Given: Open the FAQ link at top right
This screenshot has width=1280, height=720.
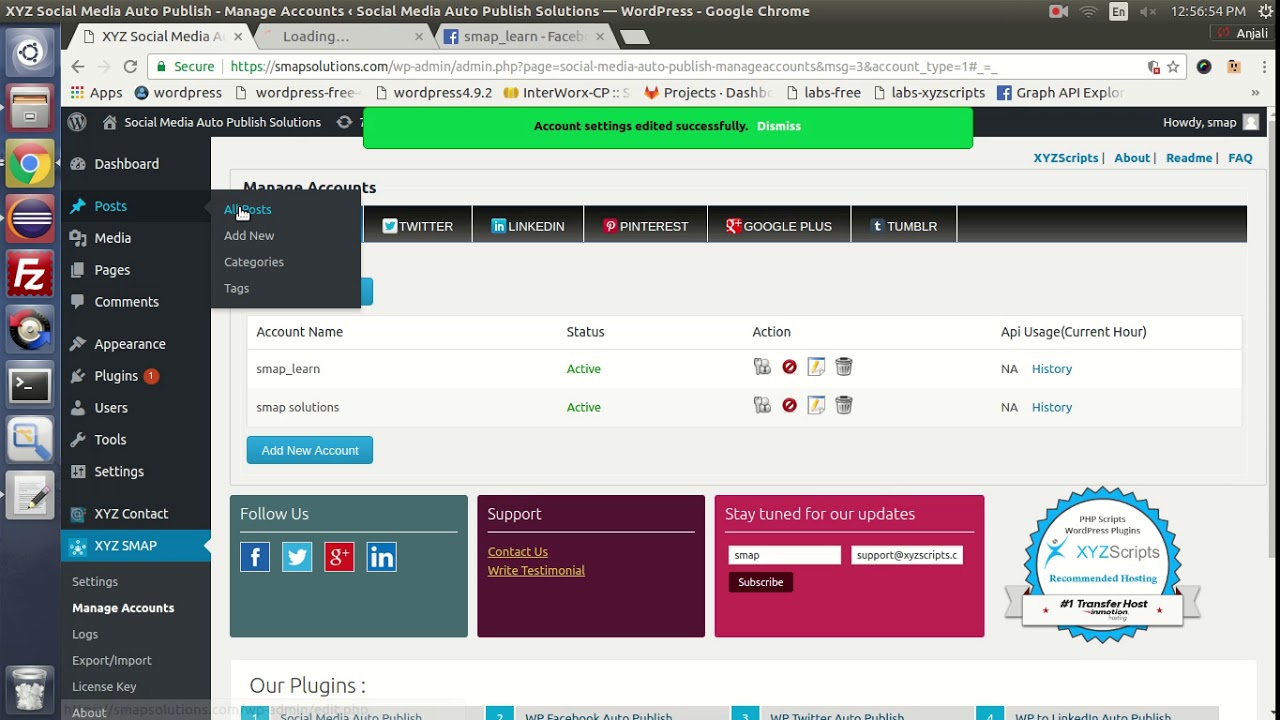Looking at the screenshot, I should tap(1240, 158).
